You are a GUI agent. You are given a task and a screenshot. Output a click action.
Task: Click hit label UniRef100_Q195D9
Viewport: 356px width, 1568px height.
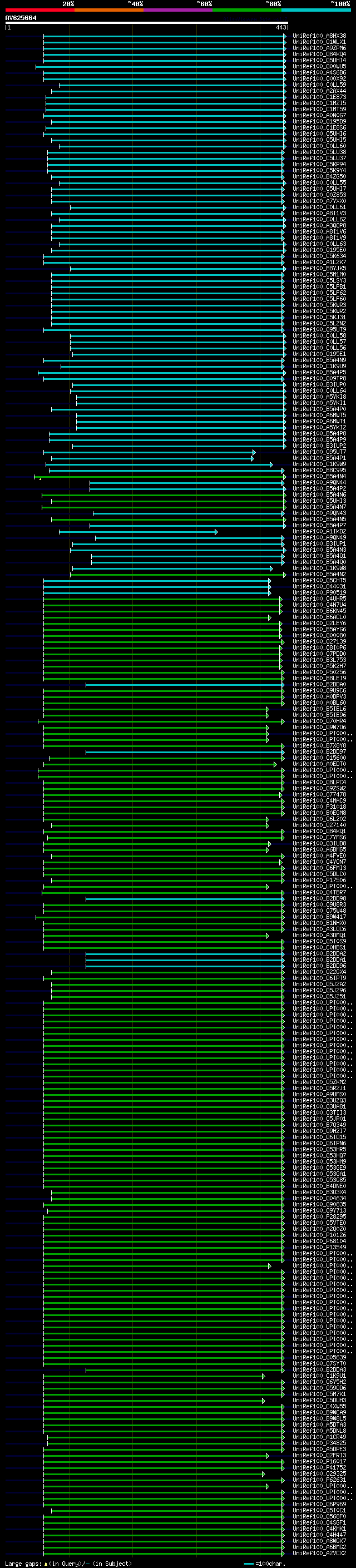319,121
